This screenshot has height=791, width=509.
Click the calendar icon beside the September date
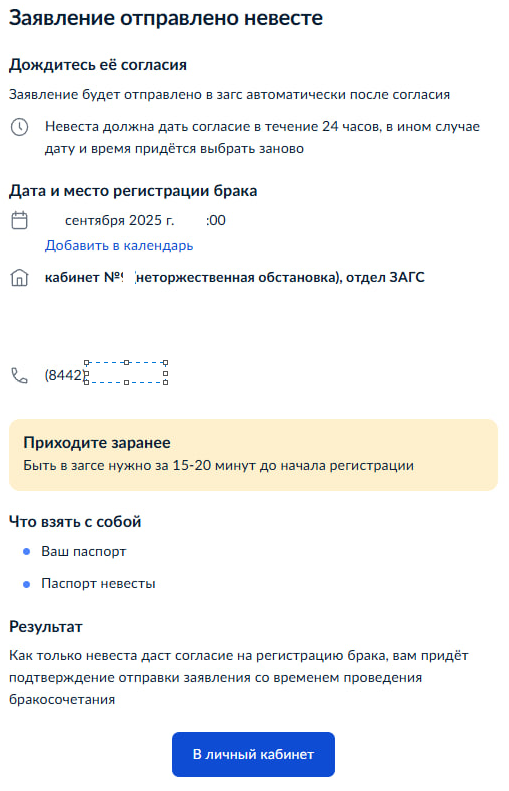tap(20, 220)
